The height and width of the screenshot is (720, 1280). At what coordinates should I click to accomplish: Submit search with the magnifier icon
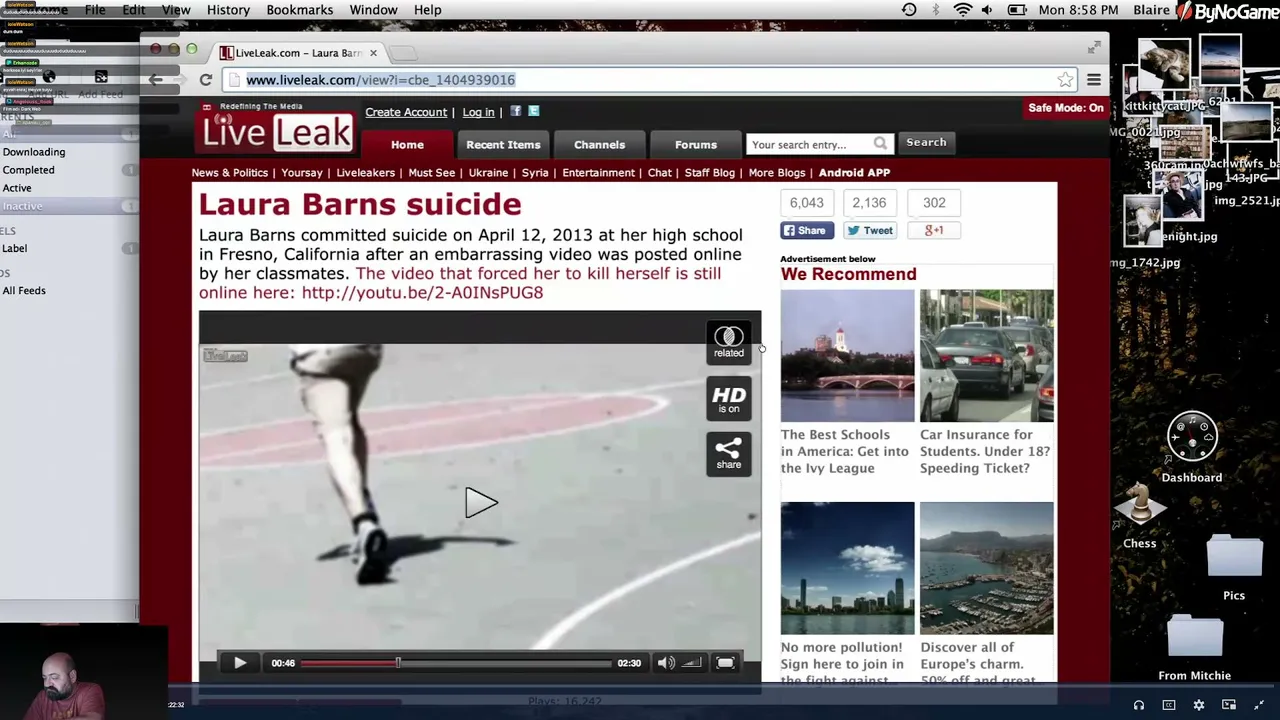tap(880, 144)
